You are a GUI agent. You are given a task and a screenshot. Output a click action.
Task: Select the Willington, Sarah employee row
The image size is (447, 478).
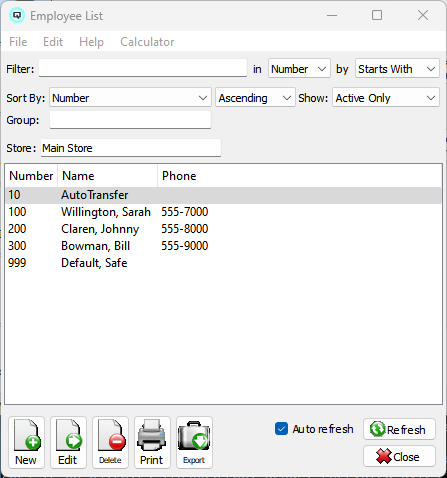pos(224,212)
